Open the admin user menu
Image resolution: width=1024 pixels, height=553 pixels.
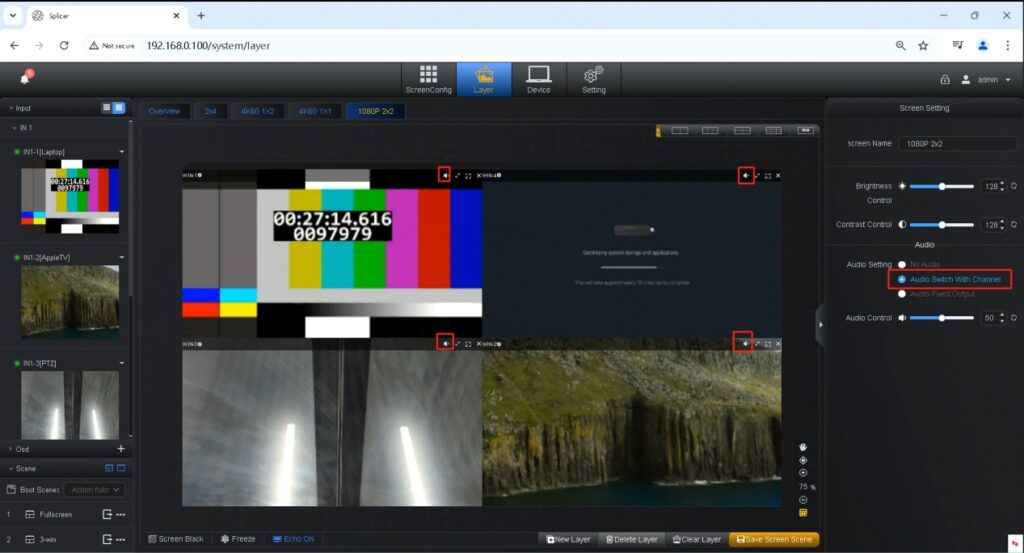[x=986, y=79]
